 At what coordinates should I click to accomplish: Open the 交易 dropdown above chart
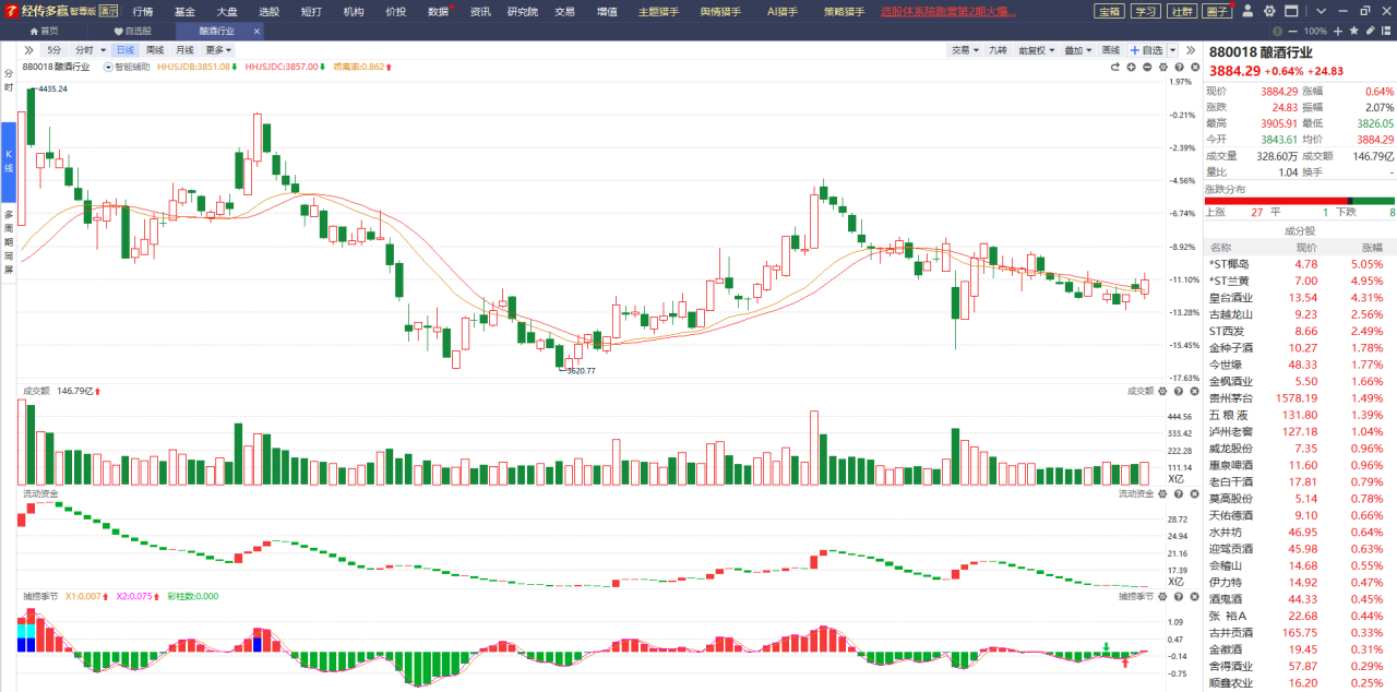pos(964,50)
